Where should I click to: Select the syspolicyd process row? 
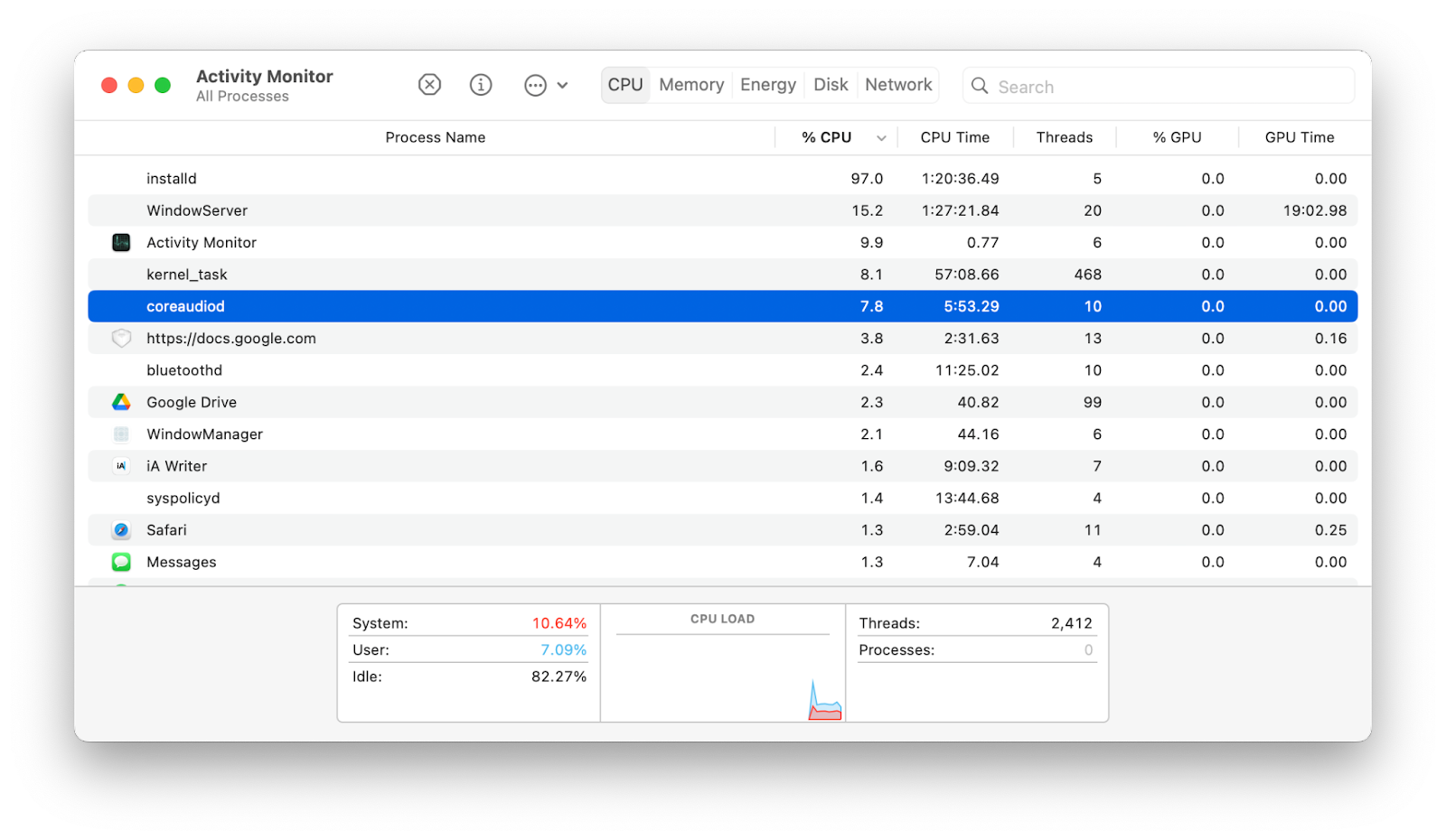click(x=723, y=499)
